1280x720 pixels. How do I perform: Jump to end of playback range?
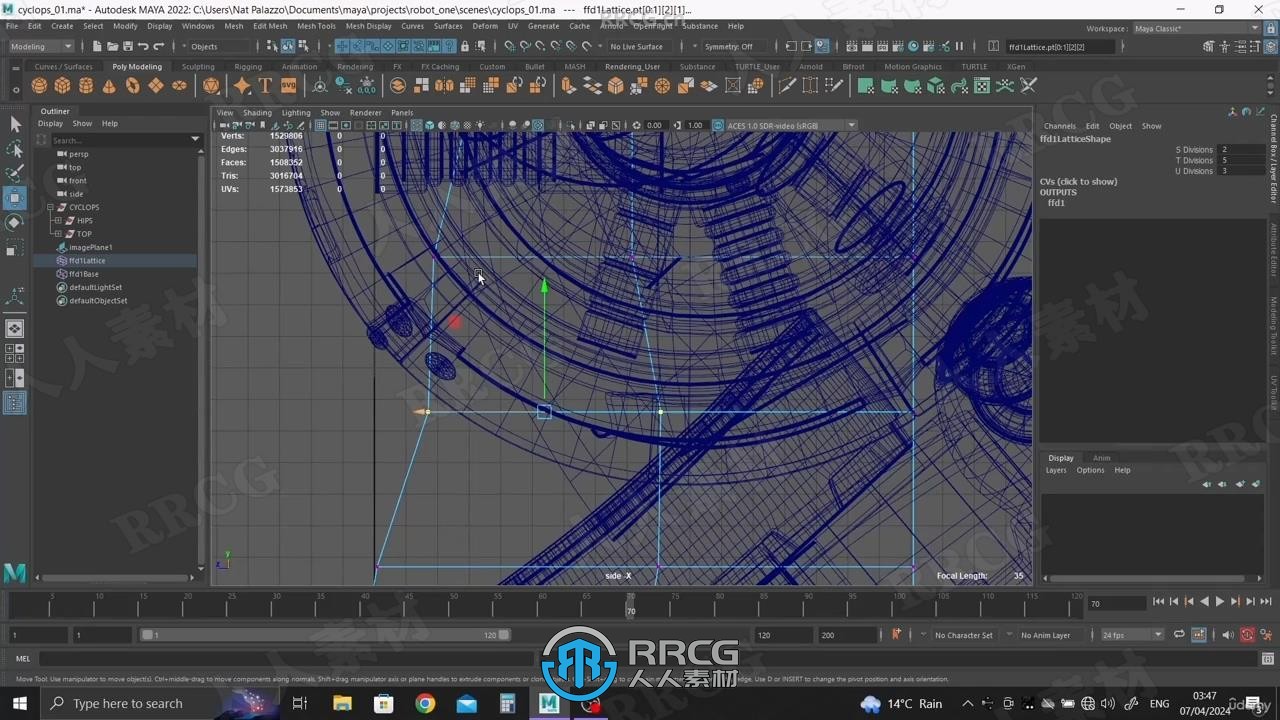(1266, 602)
